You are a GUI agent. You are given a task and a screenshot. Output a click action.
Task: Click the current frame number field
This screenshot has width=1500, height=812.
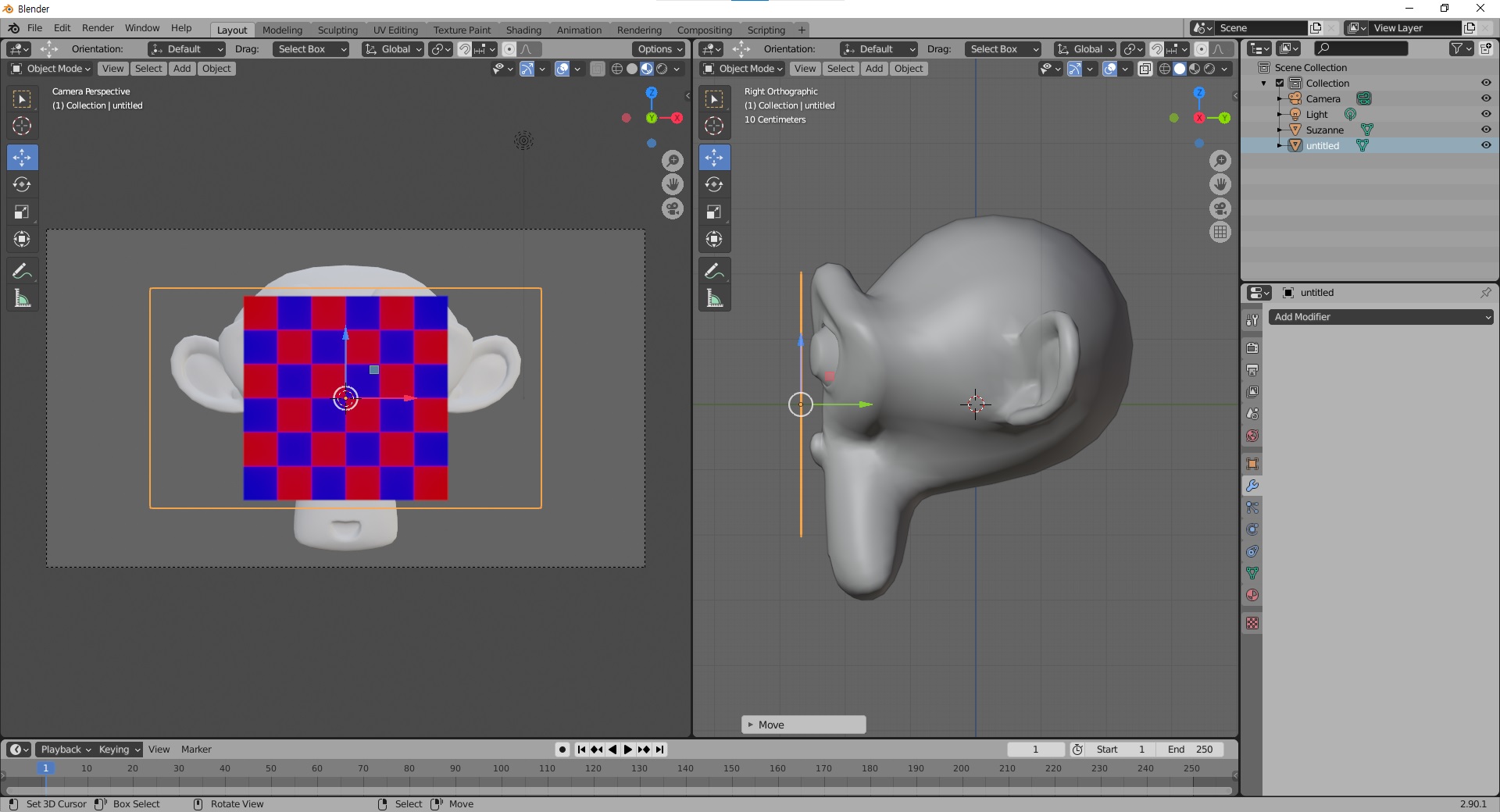(1036, 750)
